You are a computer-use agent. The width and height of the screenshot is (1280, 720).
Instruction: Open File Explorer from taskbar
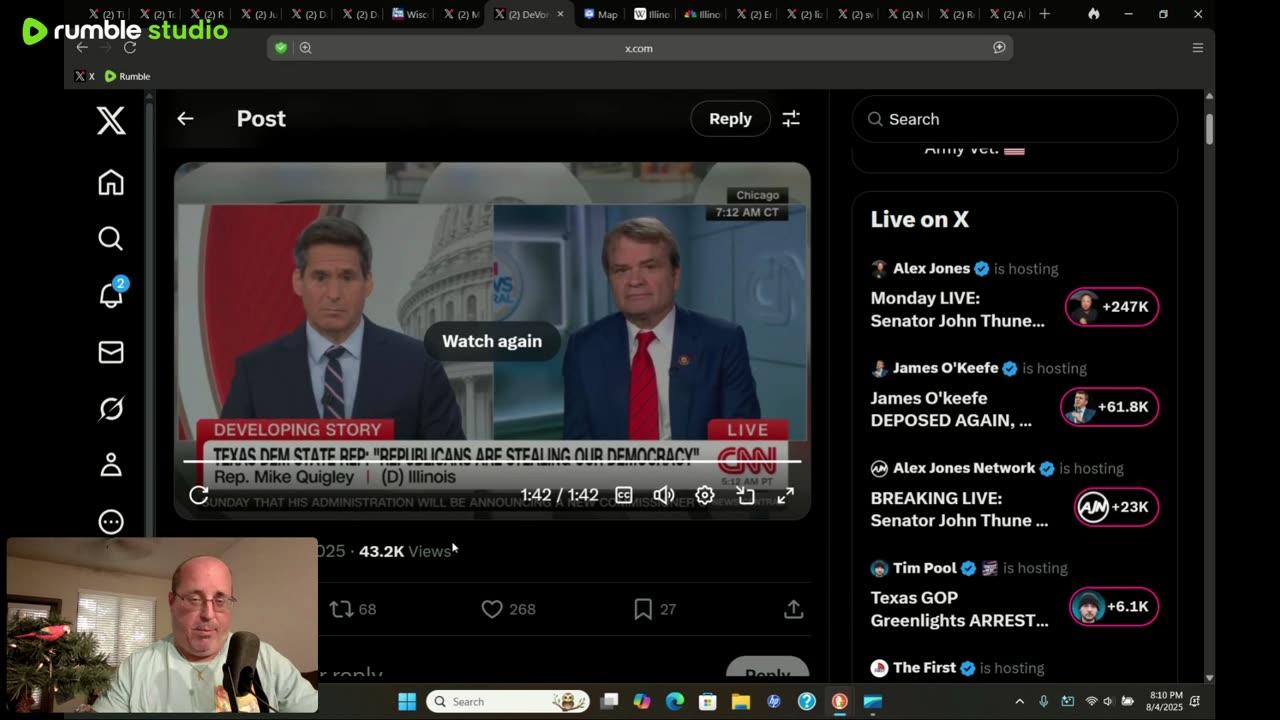click(x=741, y=701)
